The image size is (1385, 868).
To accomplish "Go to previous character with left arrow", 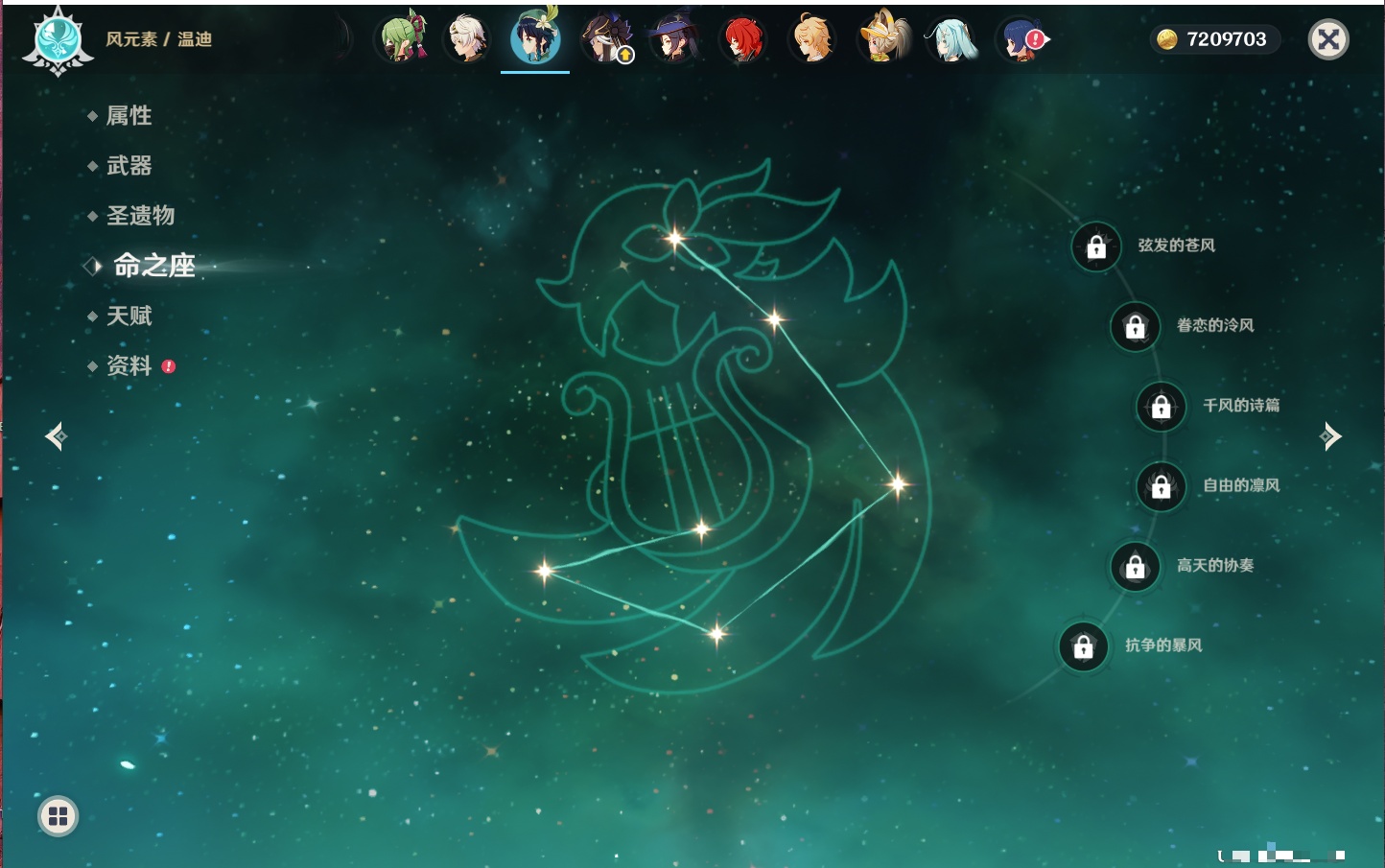I will 56,436.
